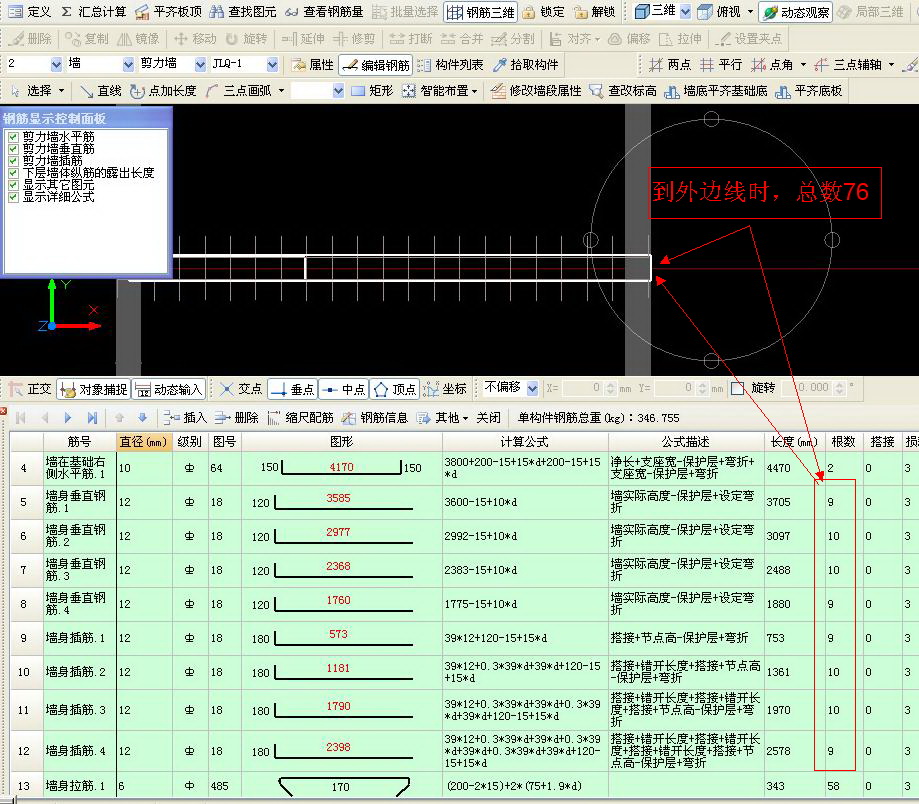The width and height of the screenshot is (919, 804).
Task: Select the 移动 move tool
Action: (195, 39)
